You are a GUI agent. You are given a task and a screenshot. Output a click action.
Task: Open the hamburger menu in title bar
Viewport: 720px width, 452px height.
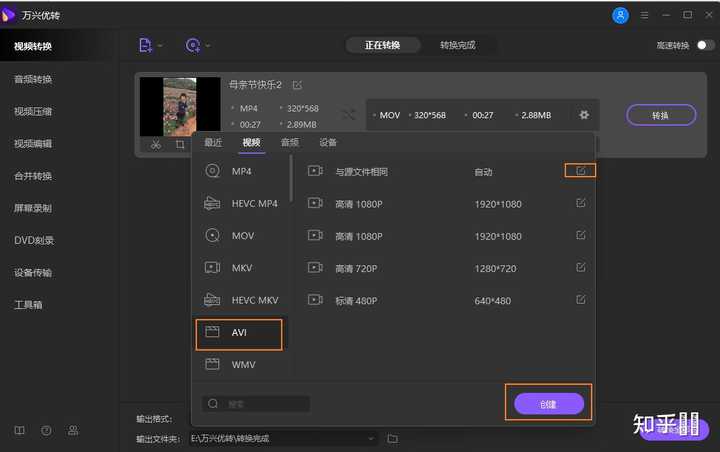pos(644,16)
